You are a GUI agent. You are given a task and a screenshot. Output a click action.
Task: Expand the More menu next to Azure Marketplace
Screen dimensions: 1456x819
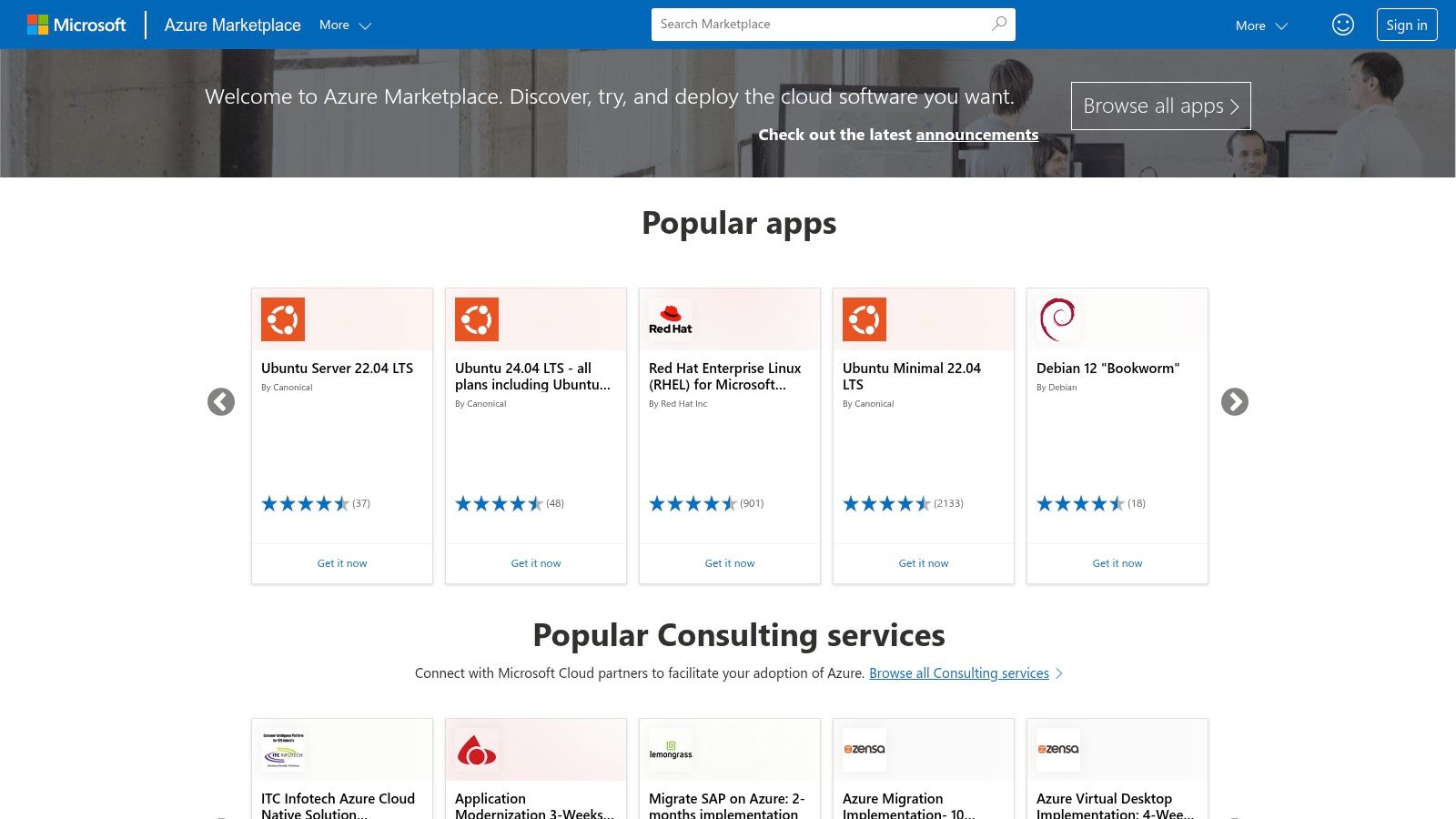(x=344, y=25)
